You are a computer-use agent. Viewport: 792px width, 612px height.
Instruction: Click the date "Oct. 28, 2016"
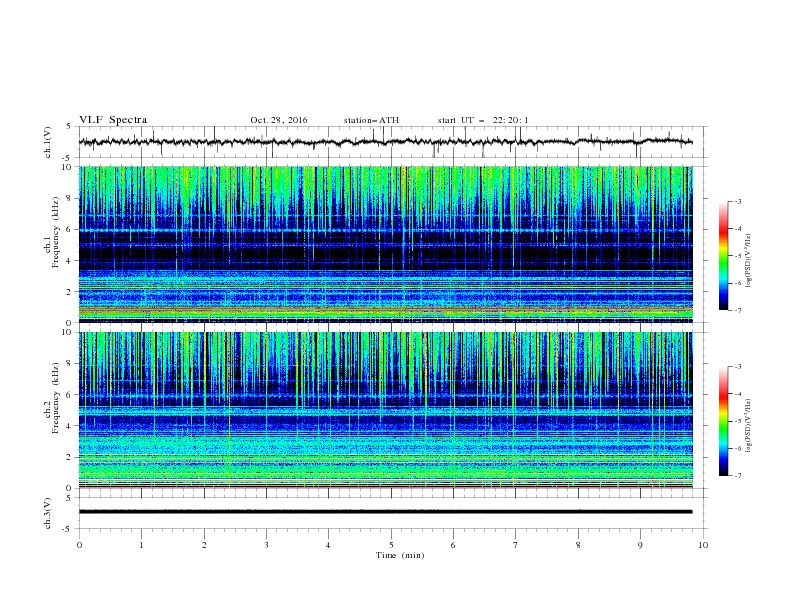pos(279,120)
